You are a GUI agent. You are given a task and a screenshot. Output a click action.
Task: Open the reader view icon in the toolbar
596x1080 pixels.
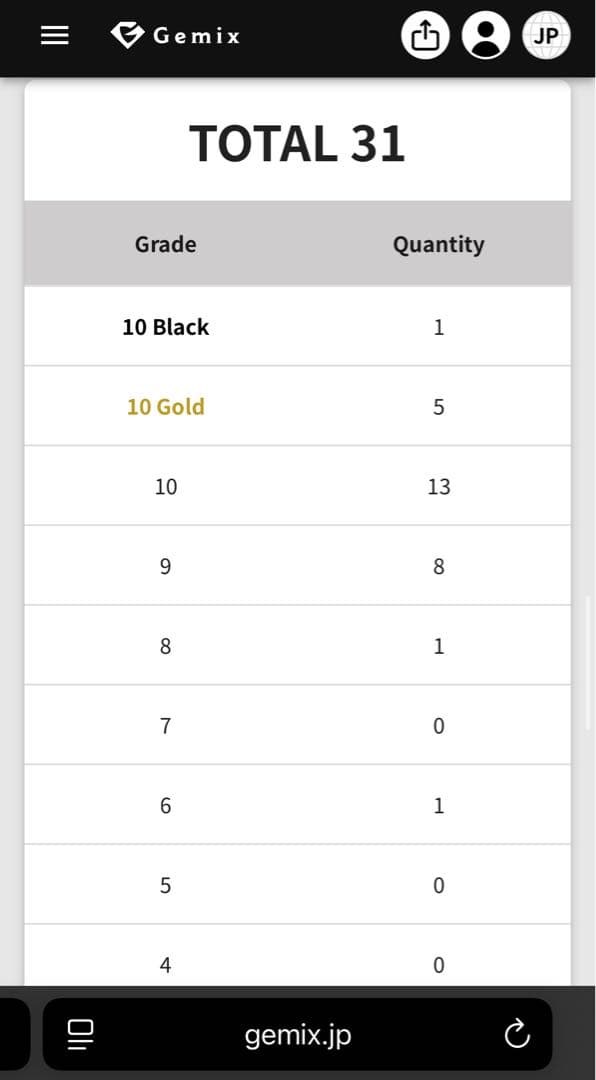(x=80, y=1035)
